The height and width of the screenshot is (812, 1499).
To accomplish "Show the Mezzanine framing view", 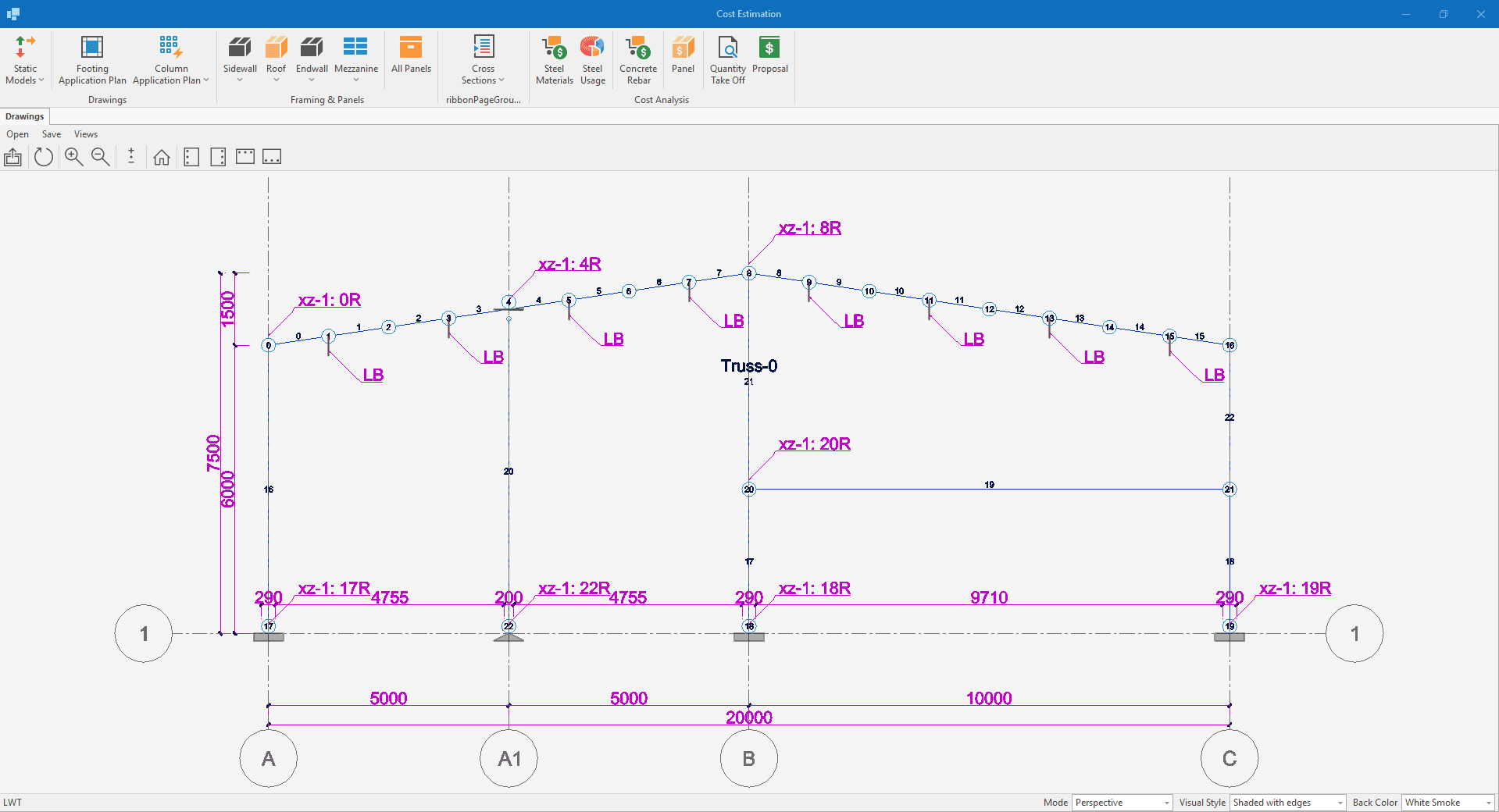I will click(x=356, y=55).
